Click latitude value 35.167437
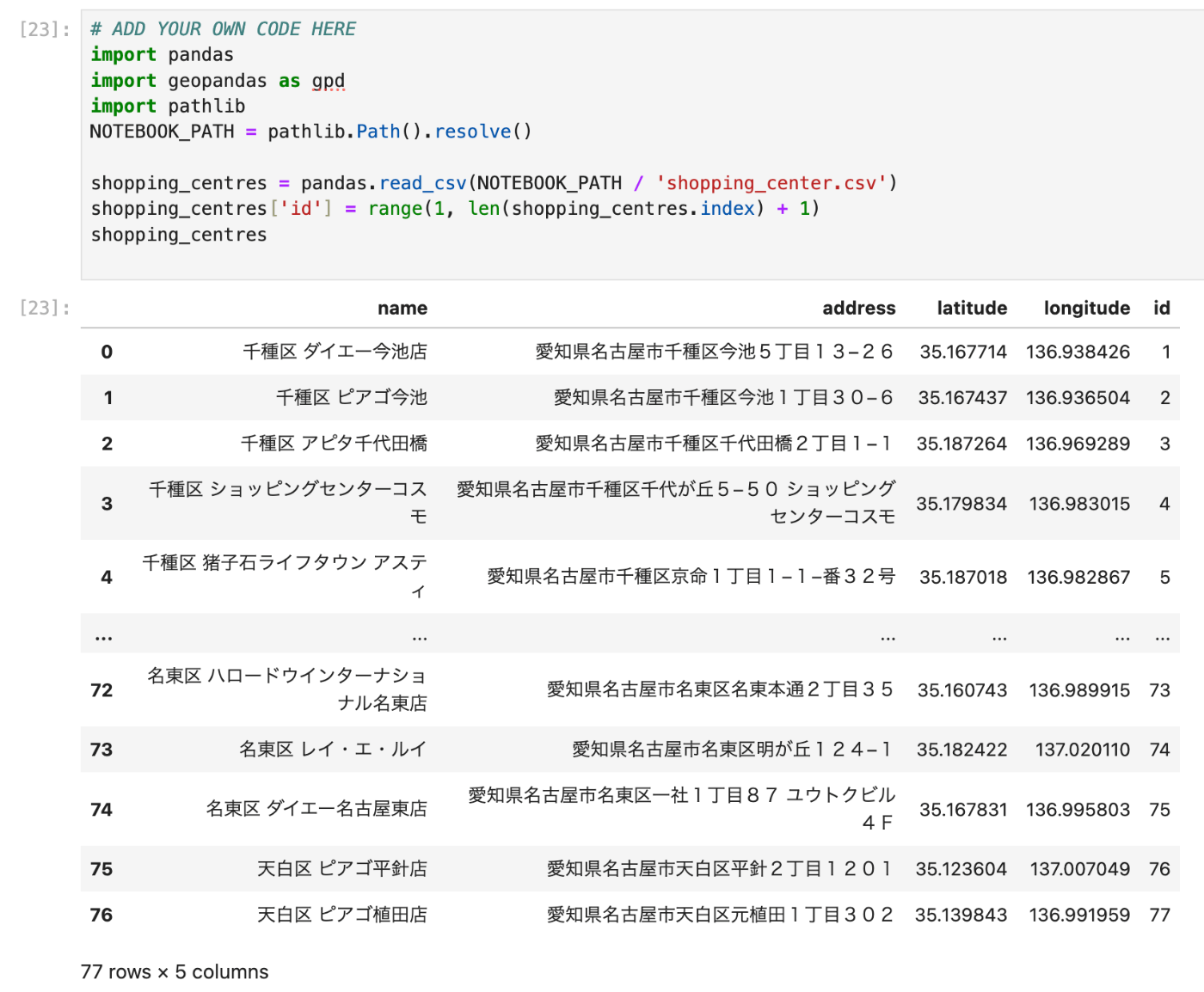1204x992 pixels. tap(962, 397)
